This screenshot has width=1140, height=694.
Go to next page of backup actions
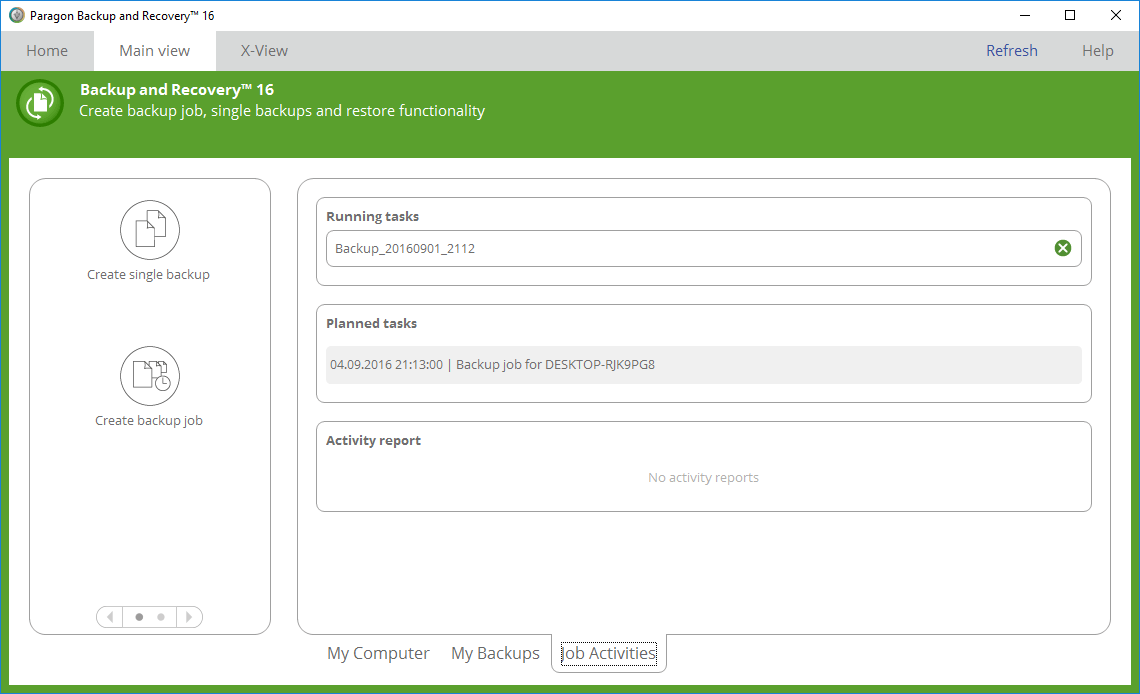189,617
